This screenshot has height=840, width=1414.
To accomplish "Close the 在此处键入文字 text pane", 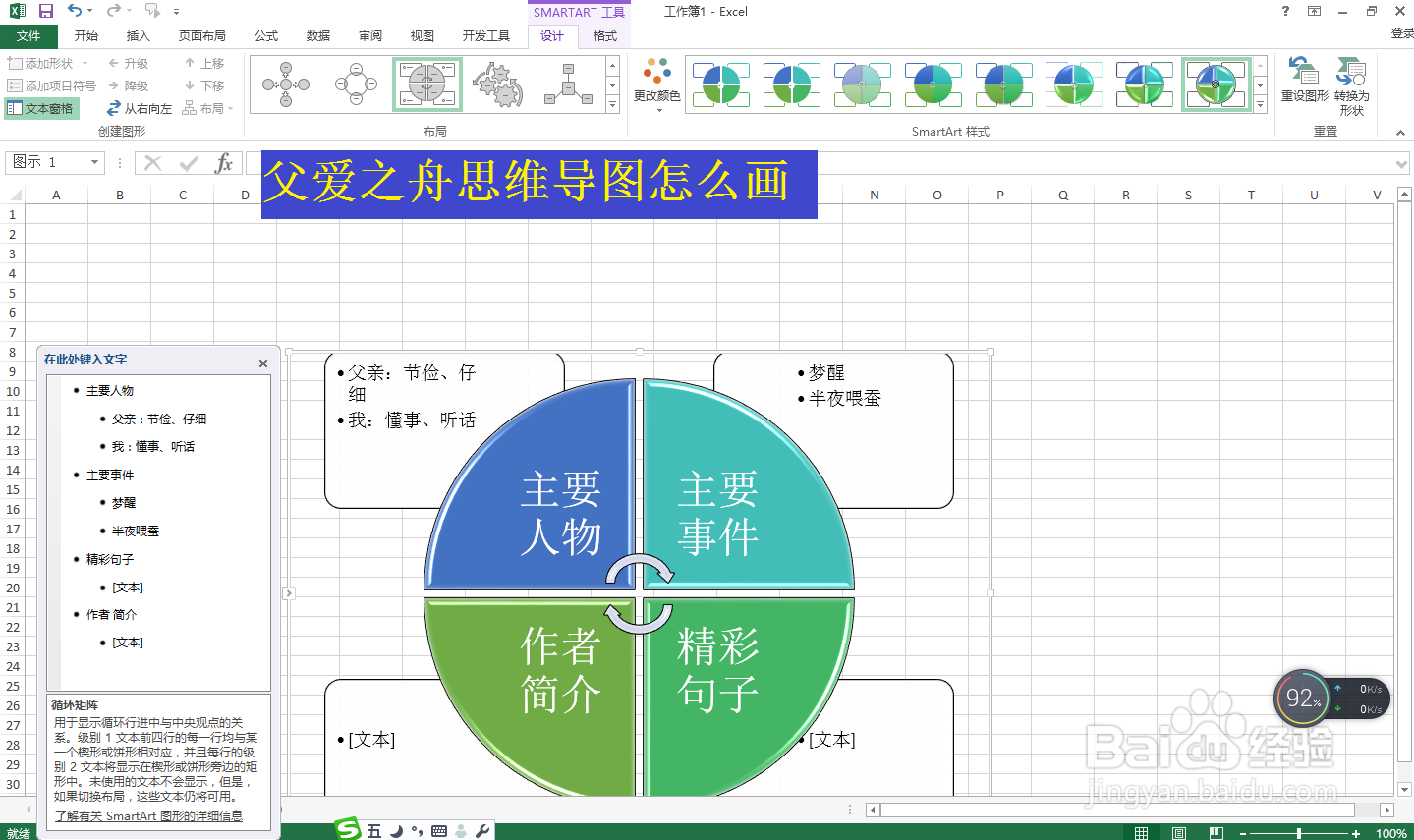I will pyautogui.click(x=263, y=363).
